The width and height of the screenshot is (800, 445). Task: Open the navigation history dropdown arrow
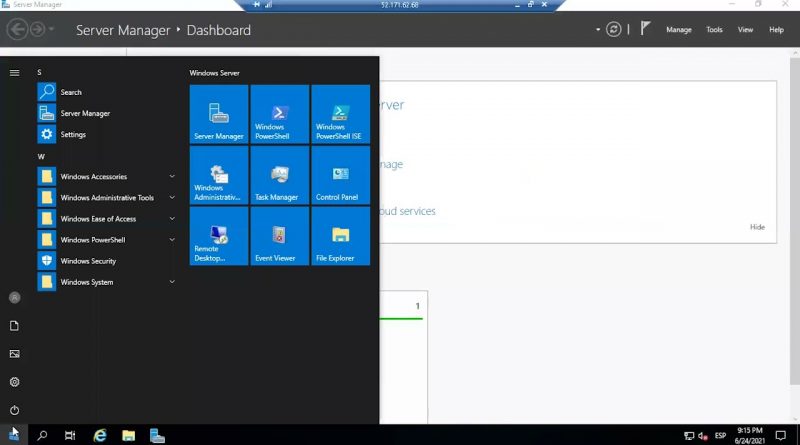(51, 29)
